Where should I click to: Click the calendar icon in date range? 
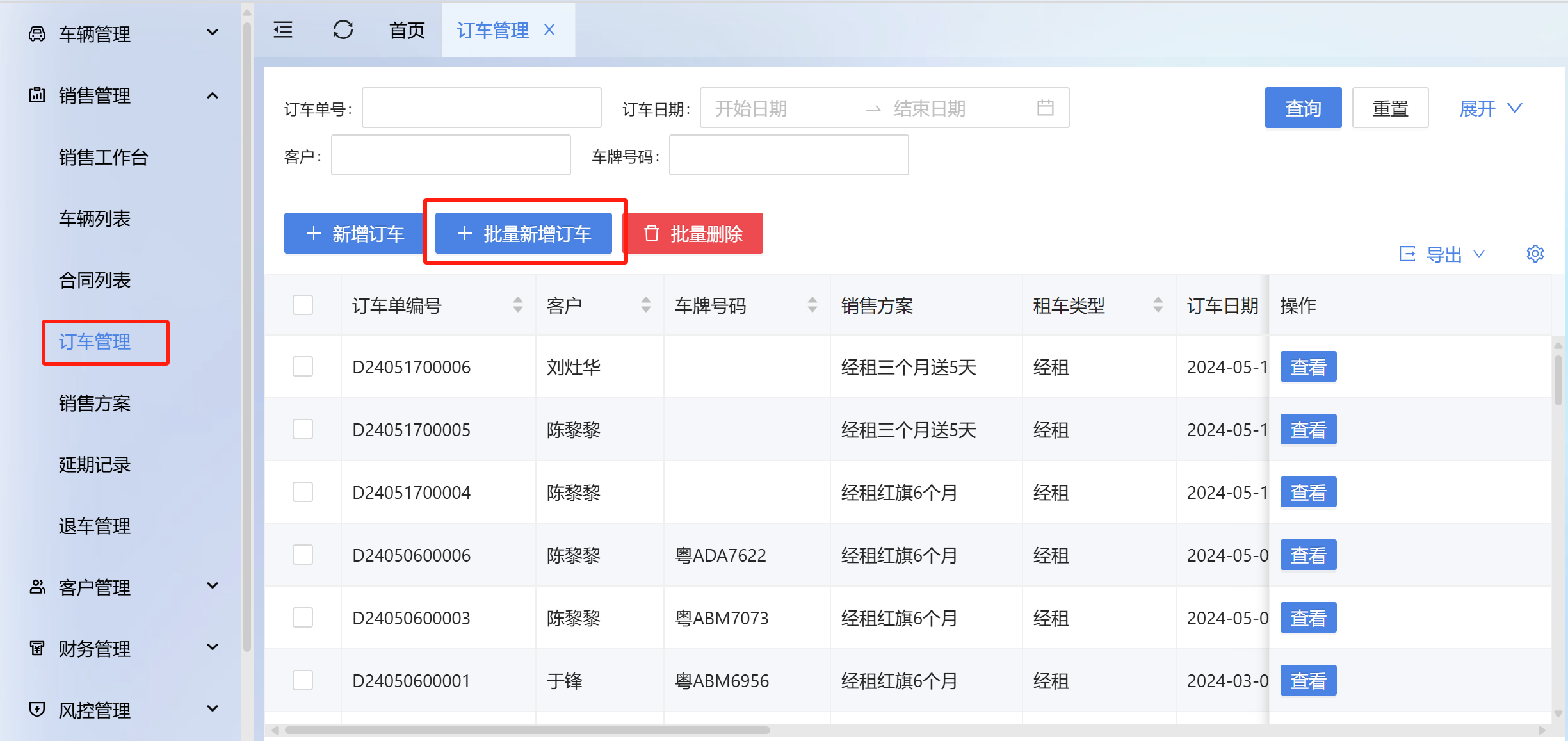1045,108
